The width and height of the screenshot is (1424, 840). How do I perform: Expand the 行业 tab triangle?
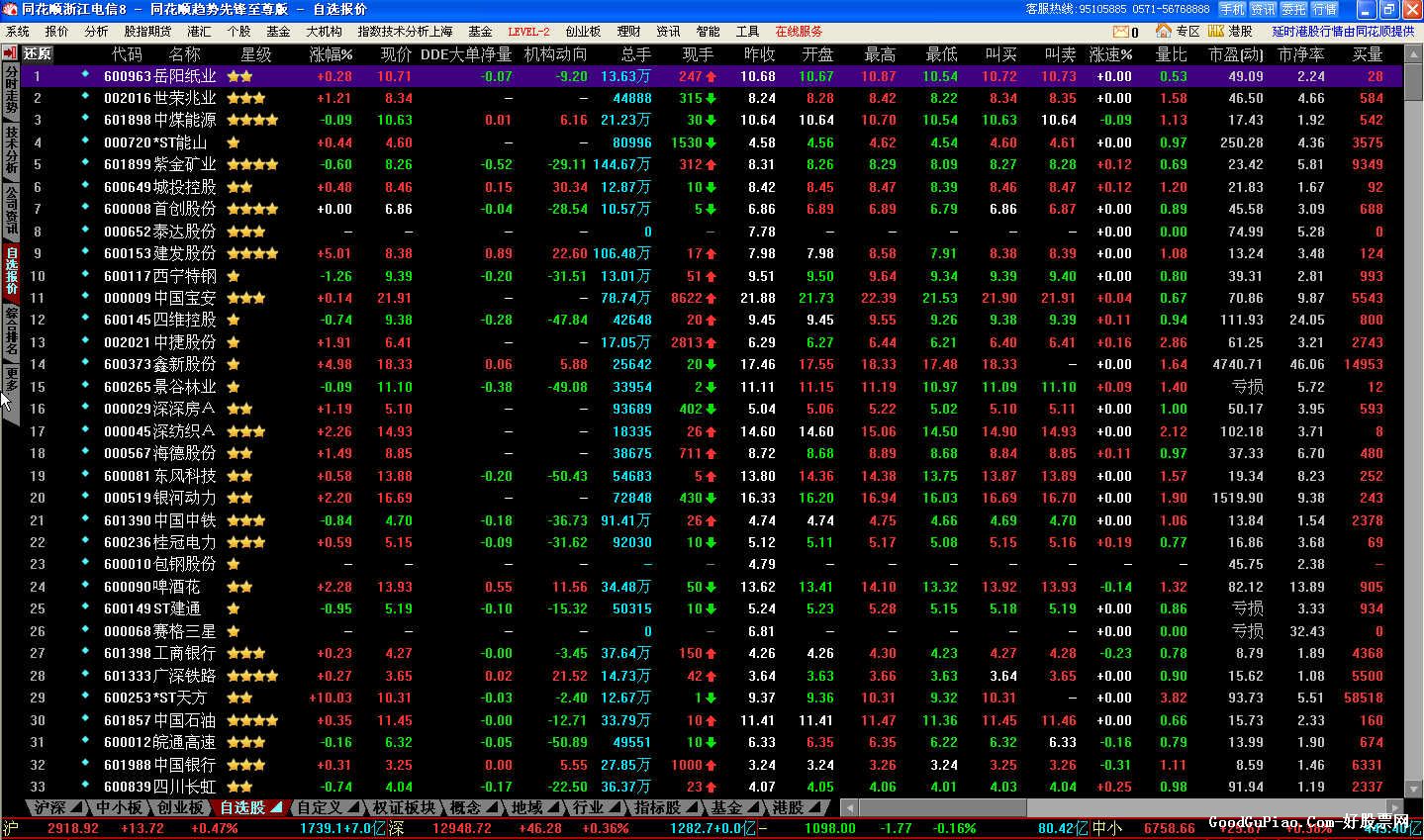[614, 808]
